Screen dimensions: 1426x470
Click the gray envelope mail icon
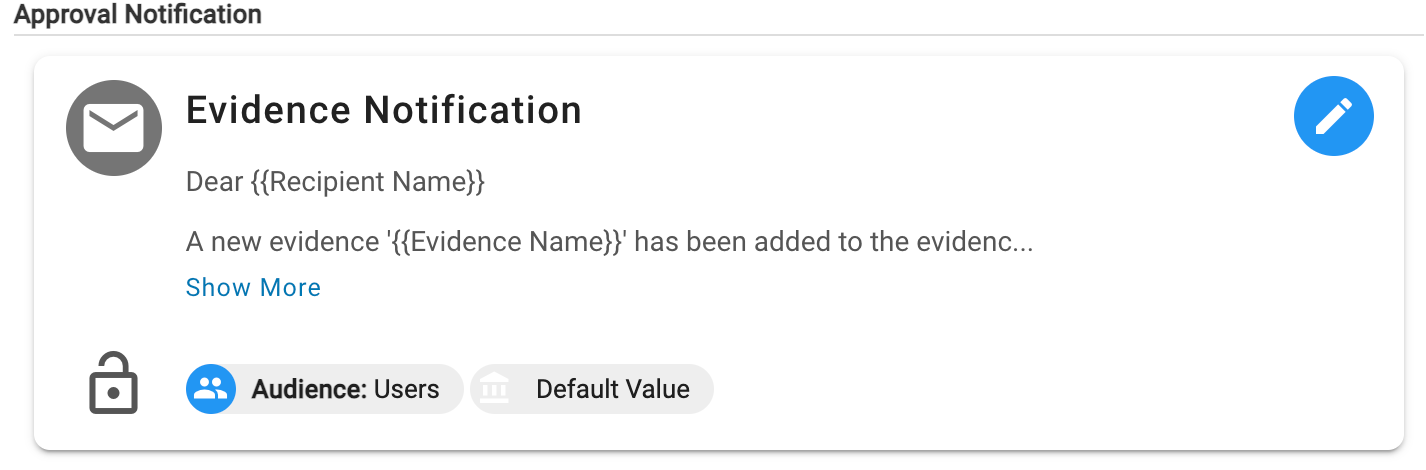114,128
